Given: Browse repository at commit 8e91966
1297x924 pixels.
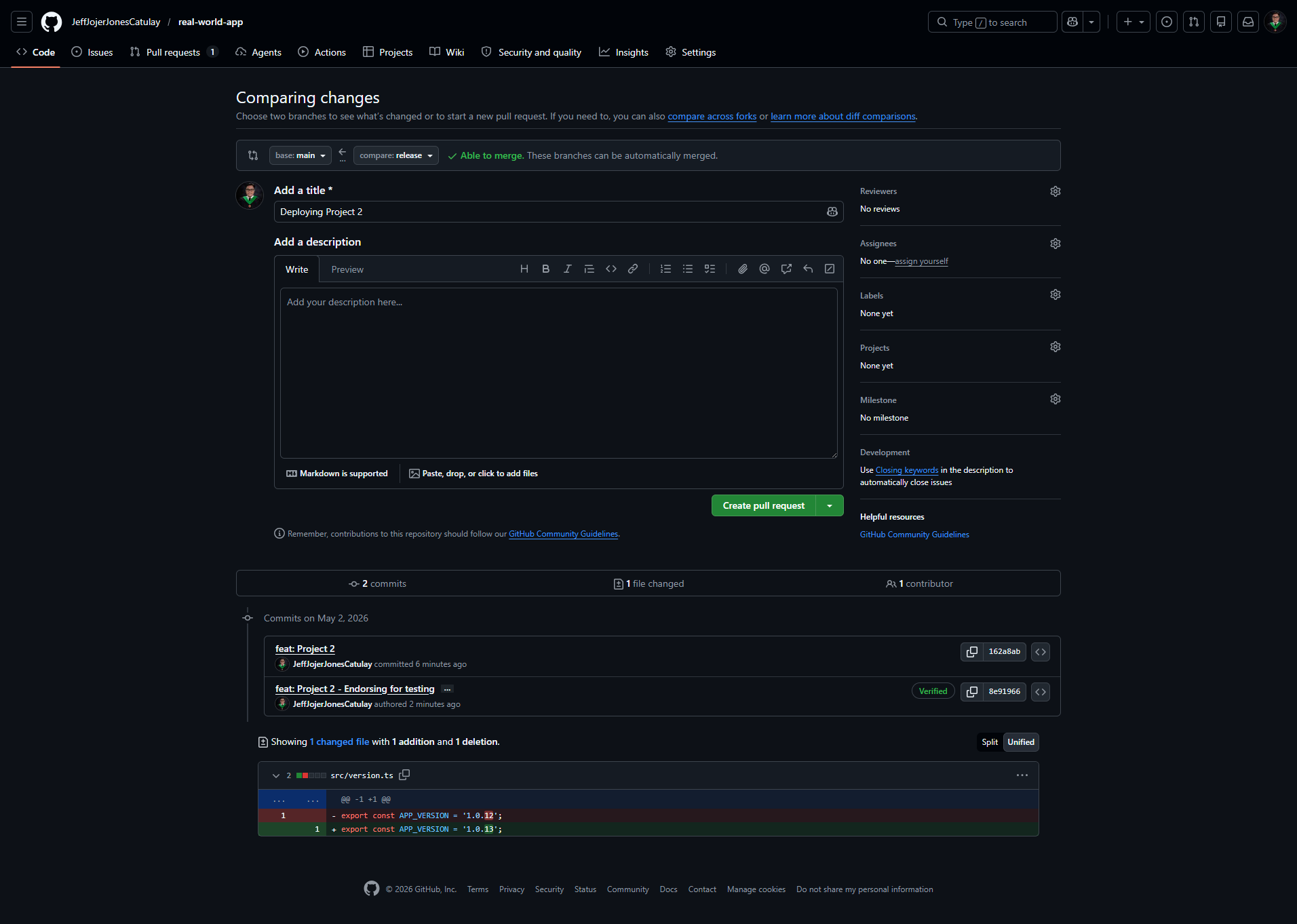Looking at the screenshot, I should pyautogui.click(x=1041, y=692).
